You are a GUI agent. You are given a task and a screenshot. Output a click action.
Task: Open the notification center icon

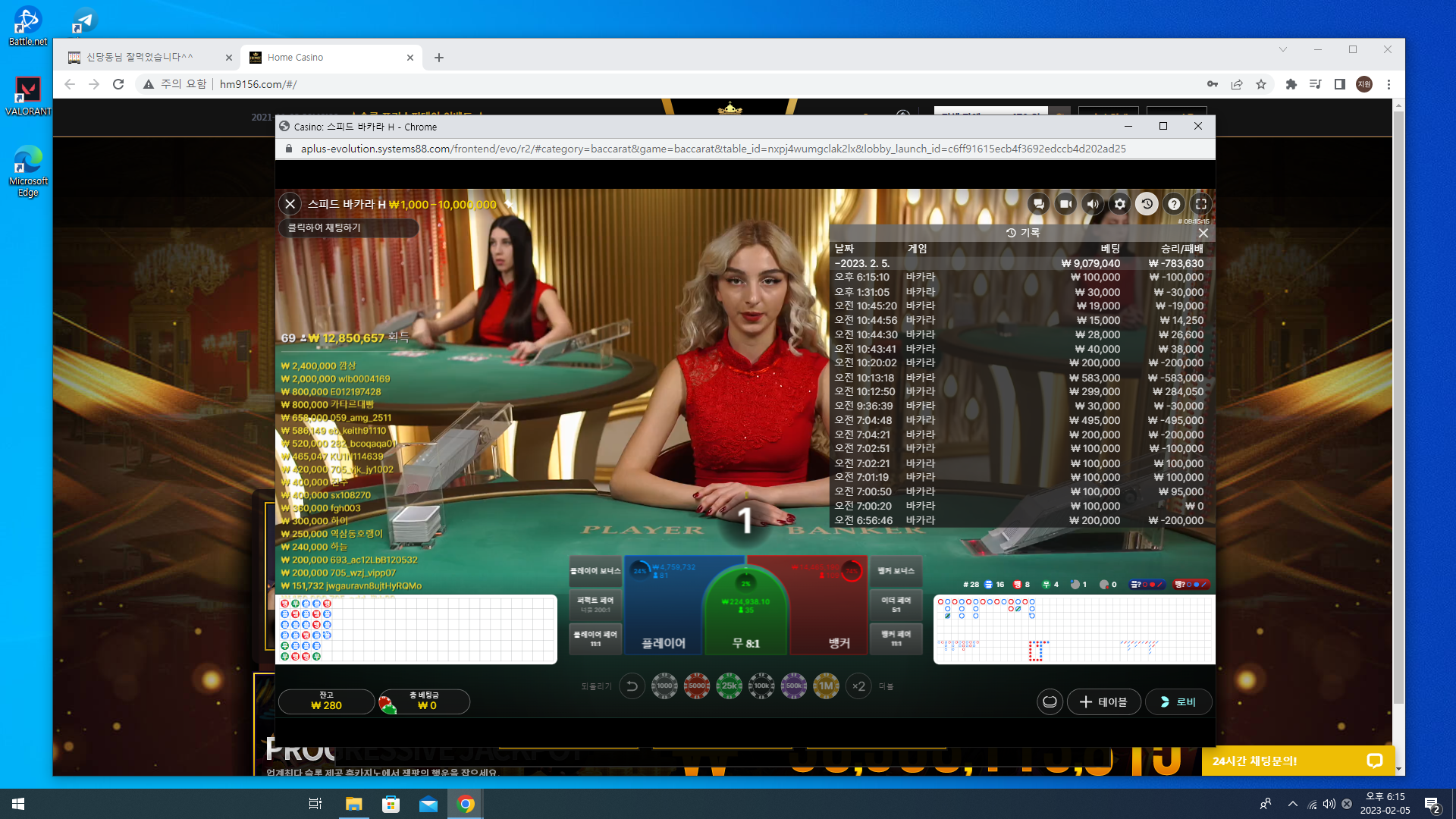coord(1432,804)
